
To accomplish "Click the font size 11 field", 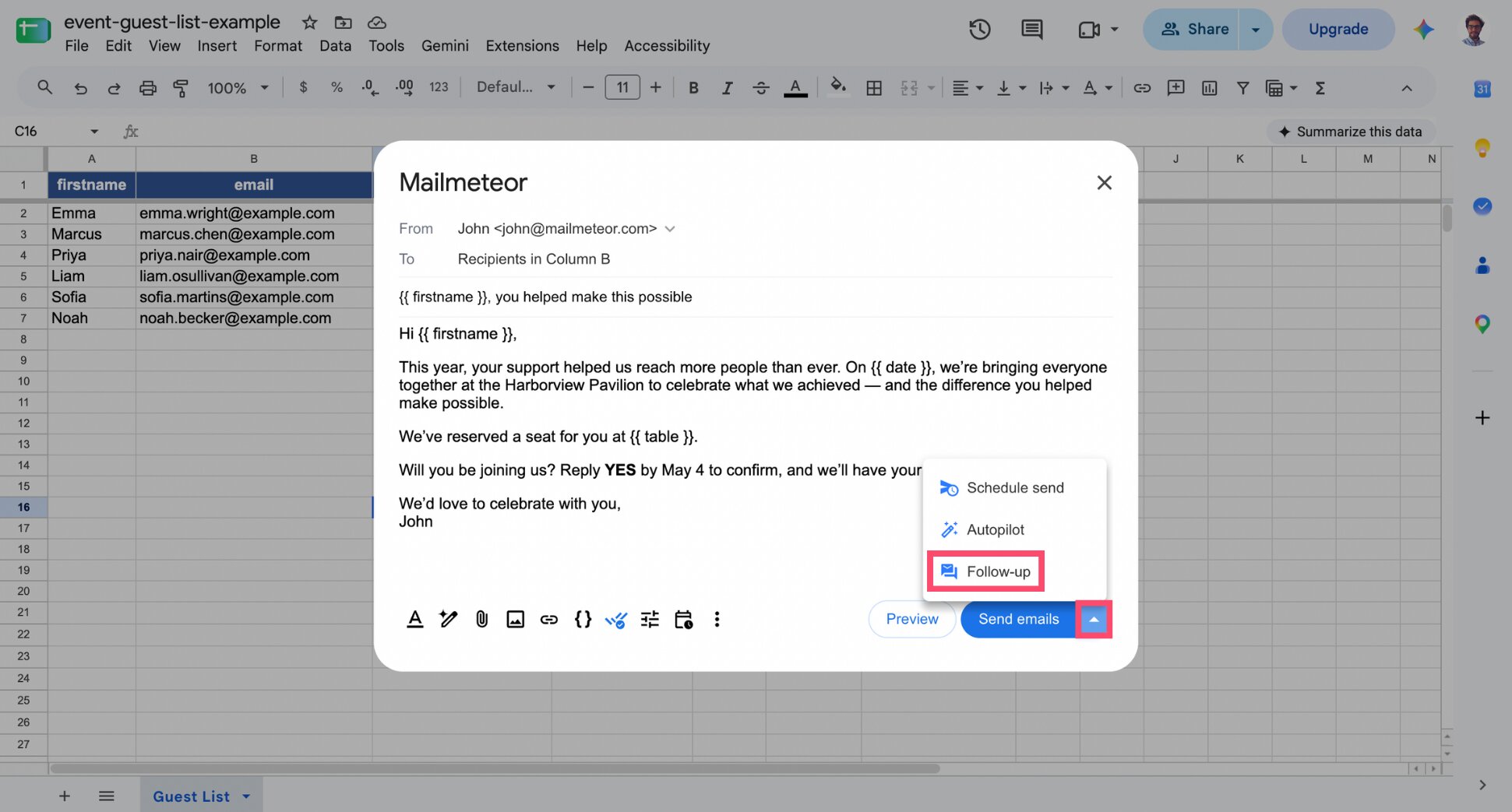I will coord(622,87).
